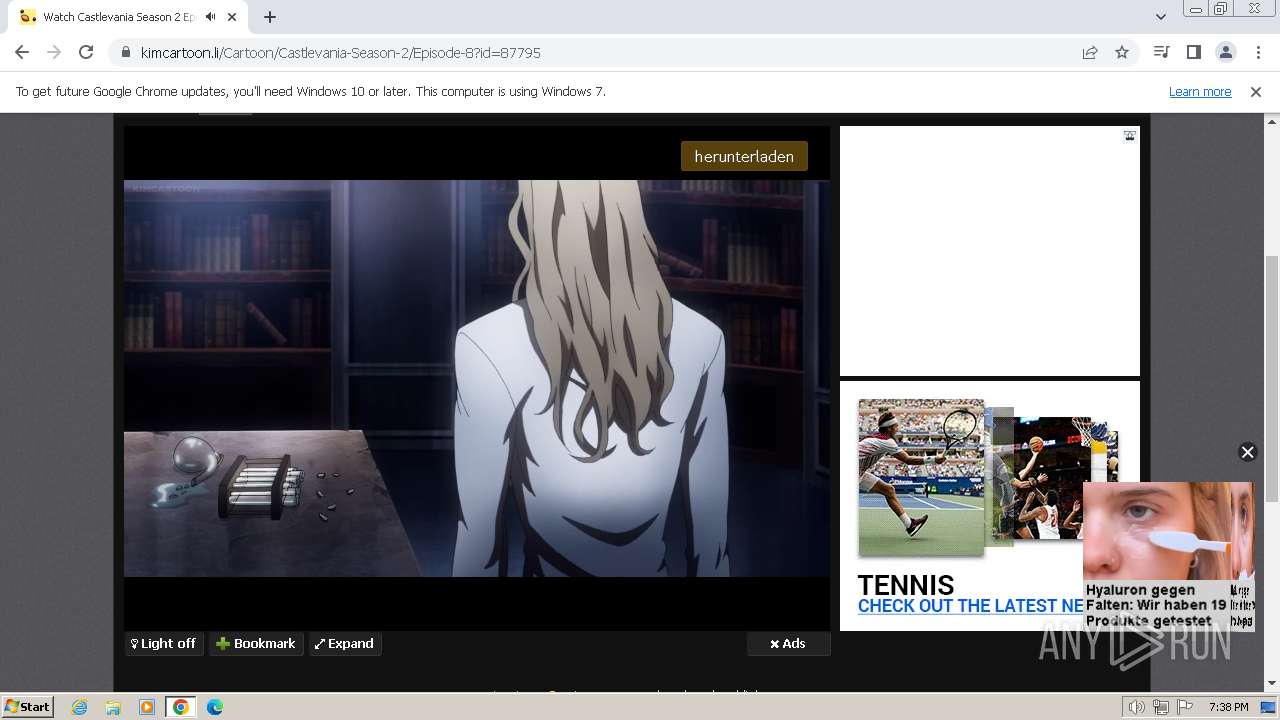Viewport: 1280px width, 720px height.
Task: Open tab search dropdown arrow
Action: (1160, 17)
